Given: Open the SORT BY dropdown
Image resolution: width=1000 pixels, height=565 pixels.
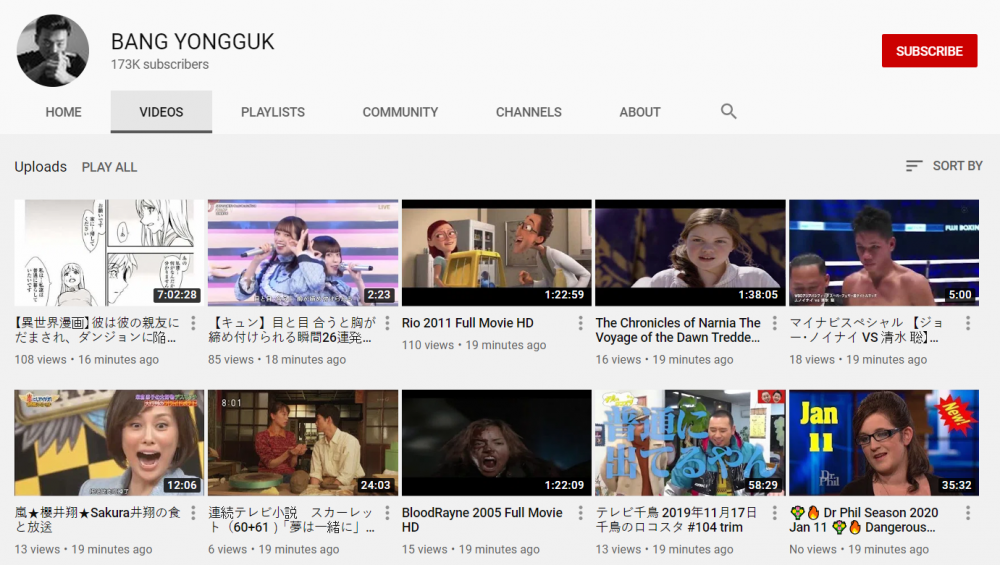Looking at the screenshot, I should pos(944,166).
